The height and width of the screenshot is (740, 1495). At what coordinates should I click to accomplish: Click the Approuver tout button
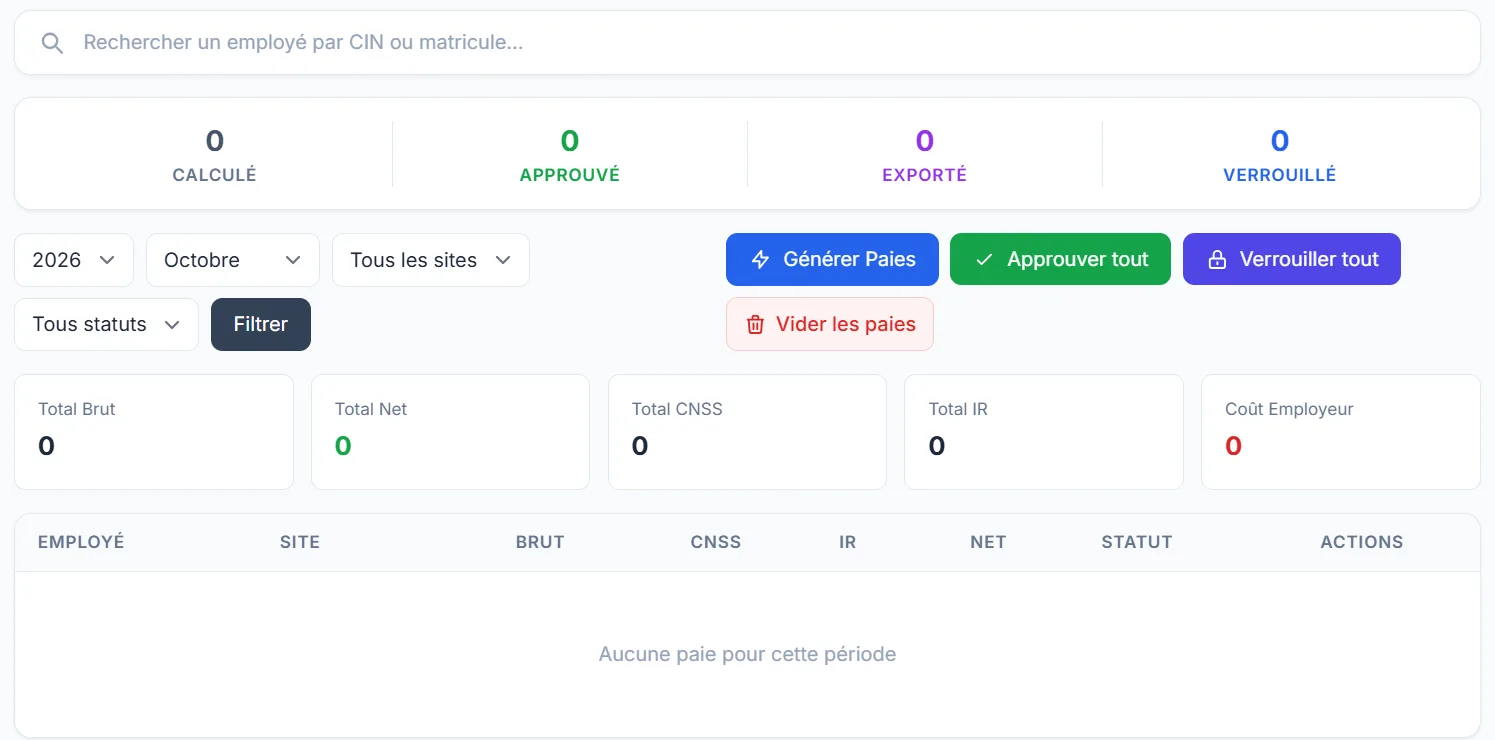1060,260
